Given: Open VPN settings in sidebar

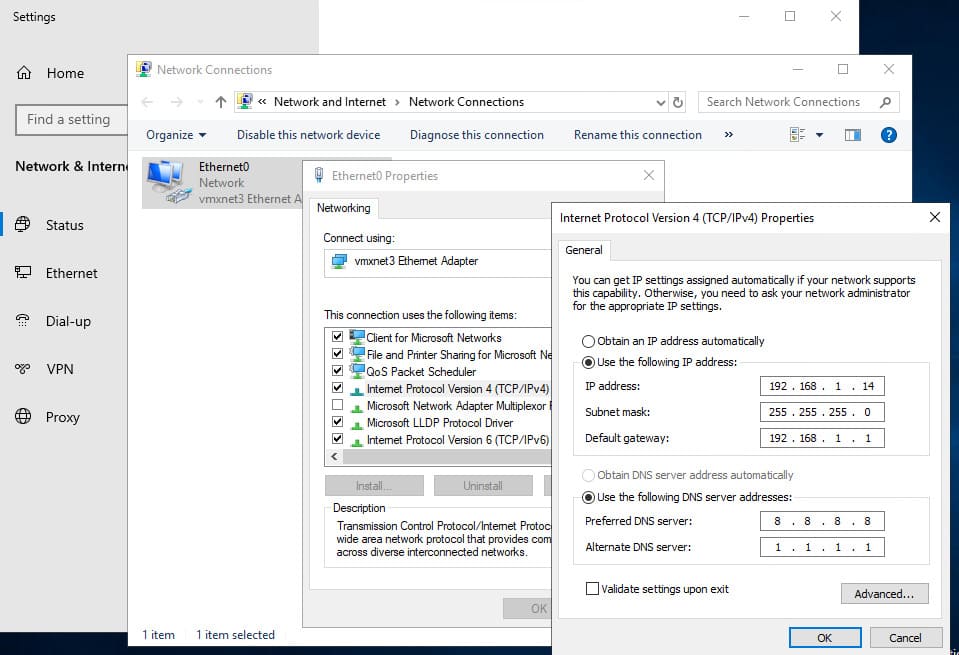Looking at the screenshot, I should (60, 369).
